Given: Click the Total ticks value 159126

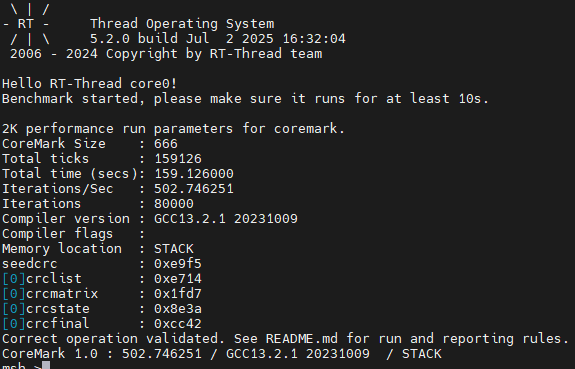Looking at the screenshot, I should coord(178,159).
